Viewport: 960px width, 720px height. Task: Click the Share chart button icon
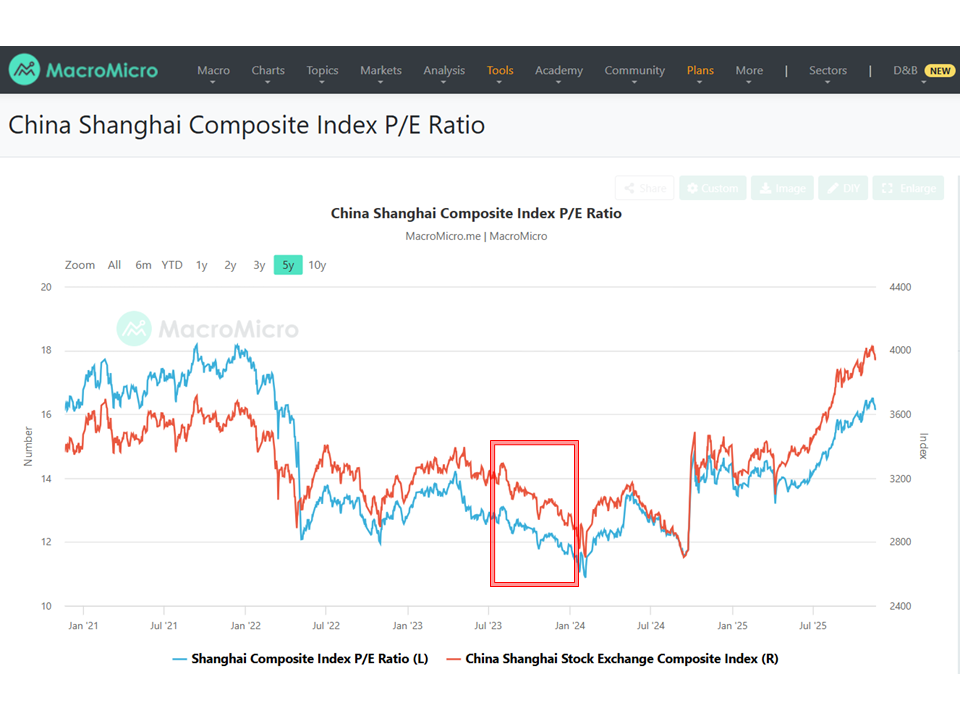pos(629,188)
